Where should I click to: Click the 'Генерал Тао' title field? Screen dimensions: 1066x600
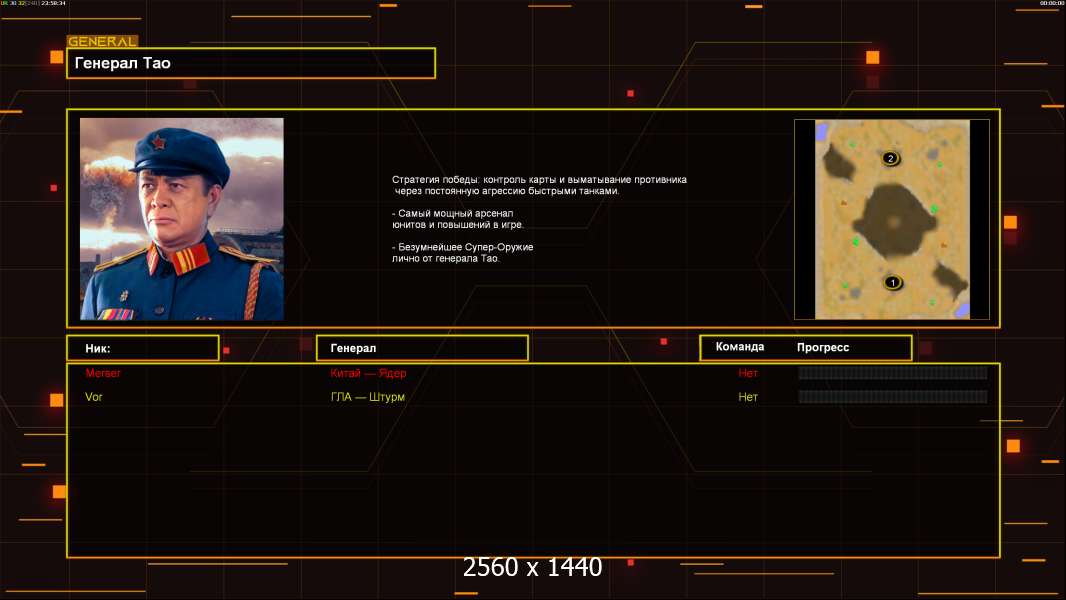tap(251, 63)
